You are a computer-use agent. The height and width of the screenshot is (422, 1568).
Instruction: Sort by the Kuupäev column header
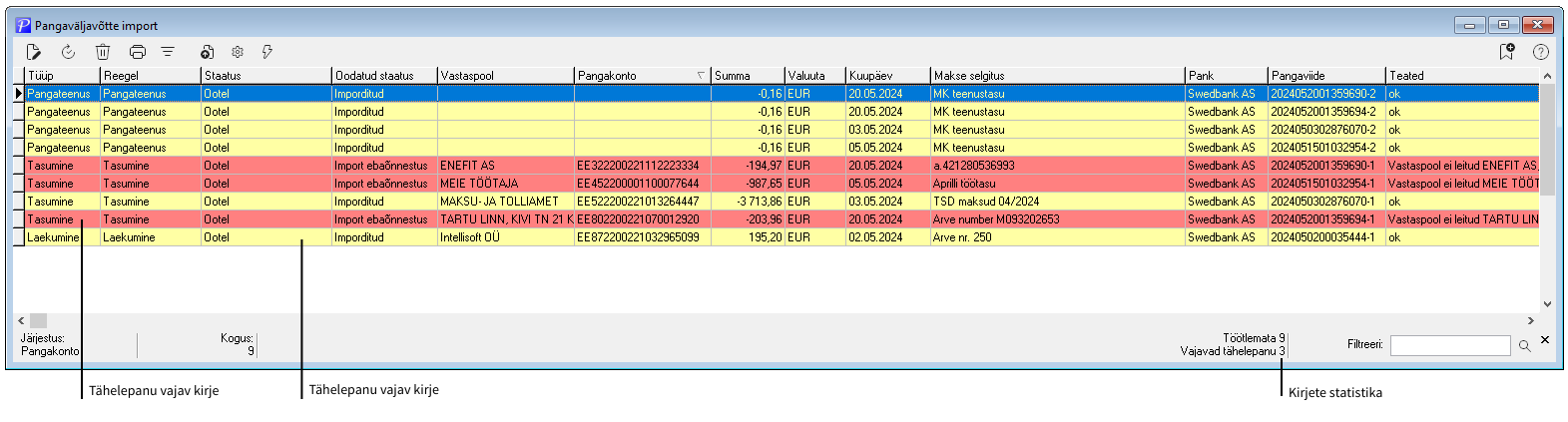tap(887, 75)
